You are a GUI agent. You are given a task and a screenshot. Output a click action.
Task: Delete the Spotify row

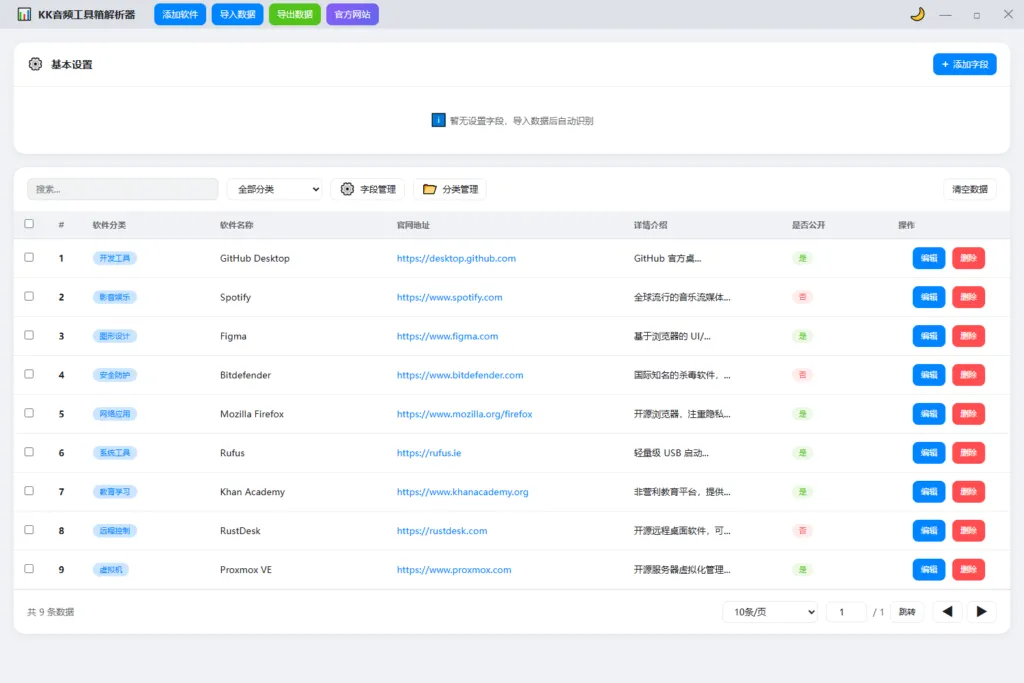[x=968, y=297]
